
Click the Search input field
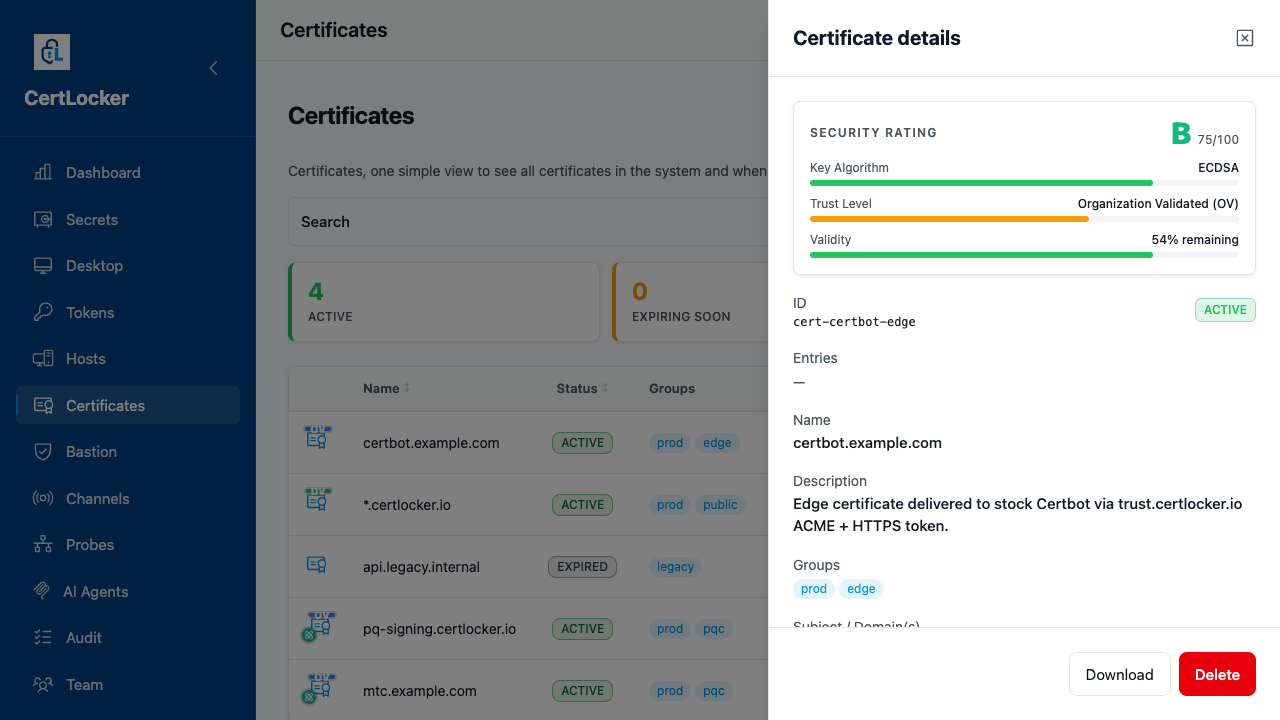528,222
